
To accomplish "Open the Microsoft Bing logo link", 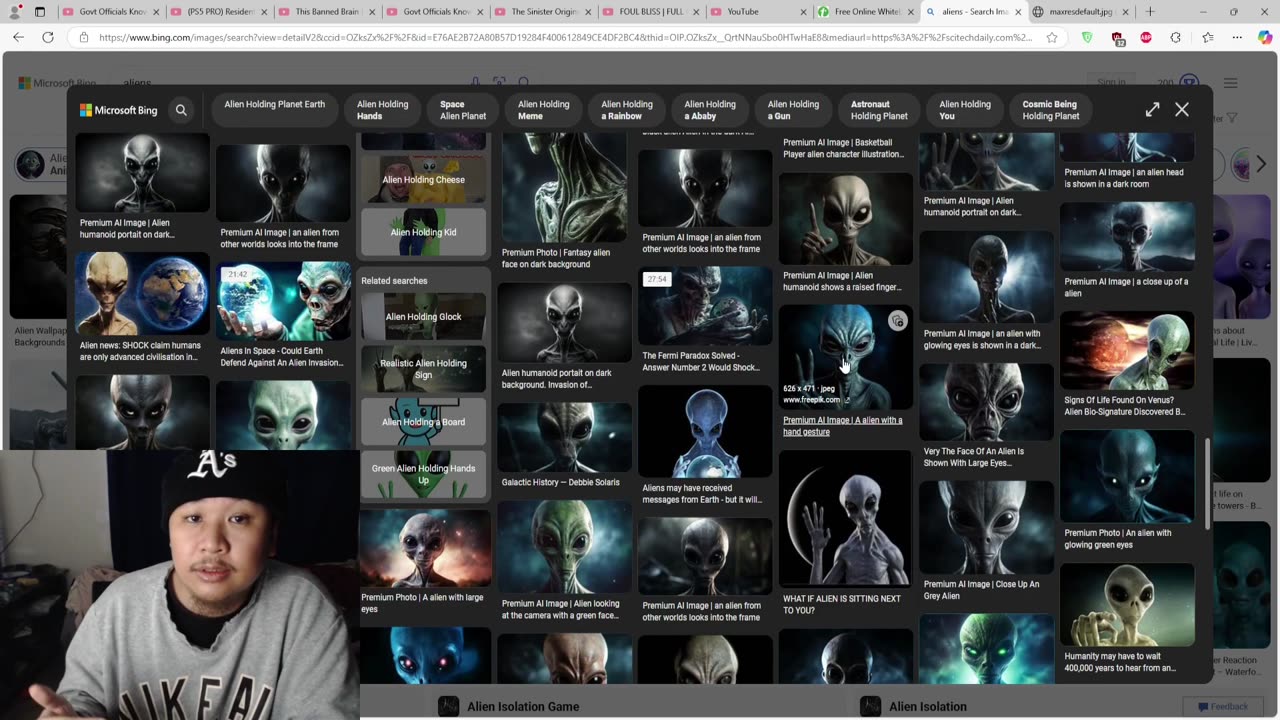I will coord(119,110).
